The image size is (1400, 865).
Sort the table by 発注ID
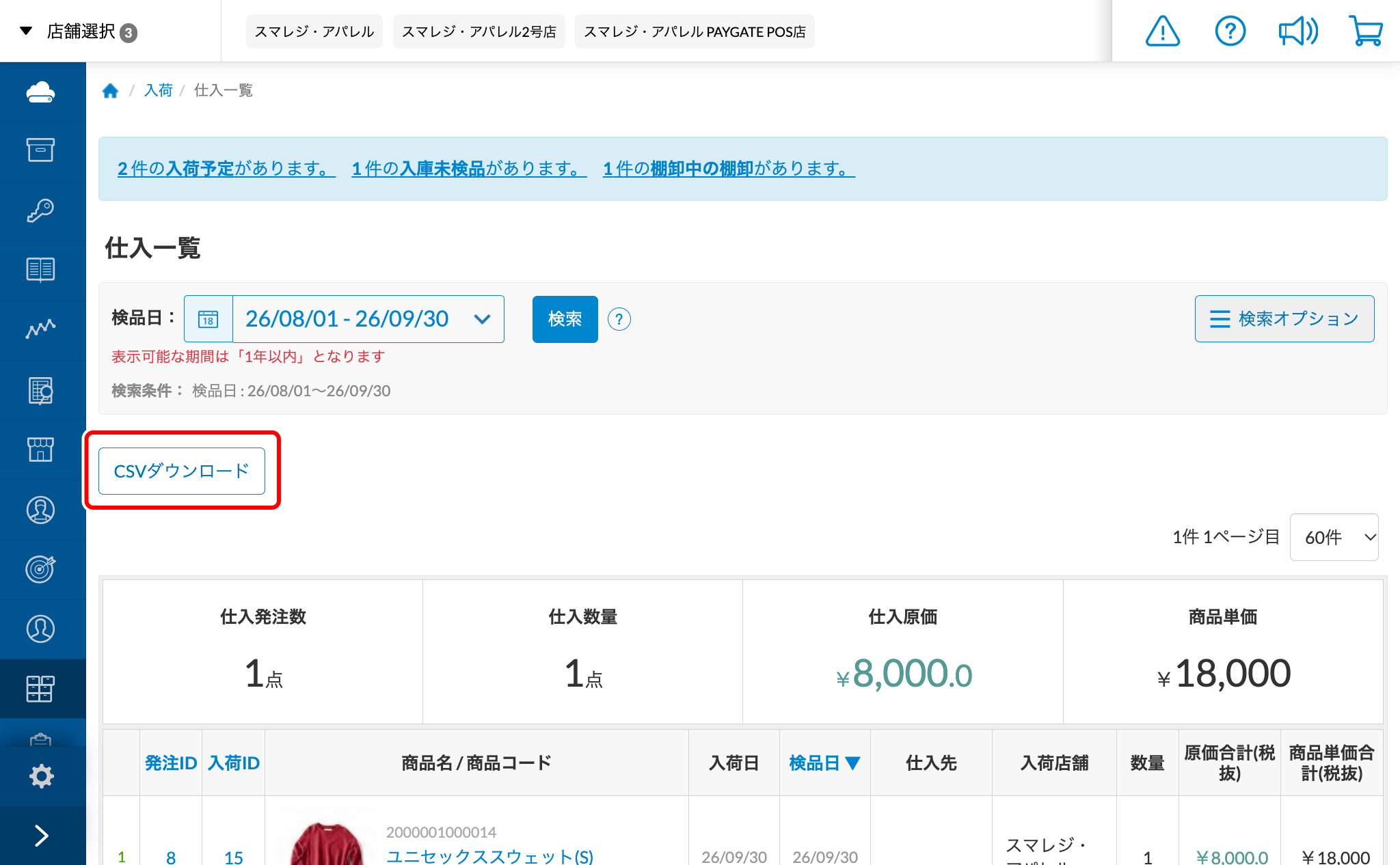(171, 763)
